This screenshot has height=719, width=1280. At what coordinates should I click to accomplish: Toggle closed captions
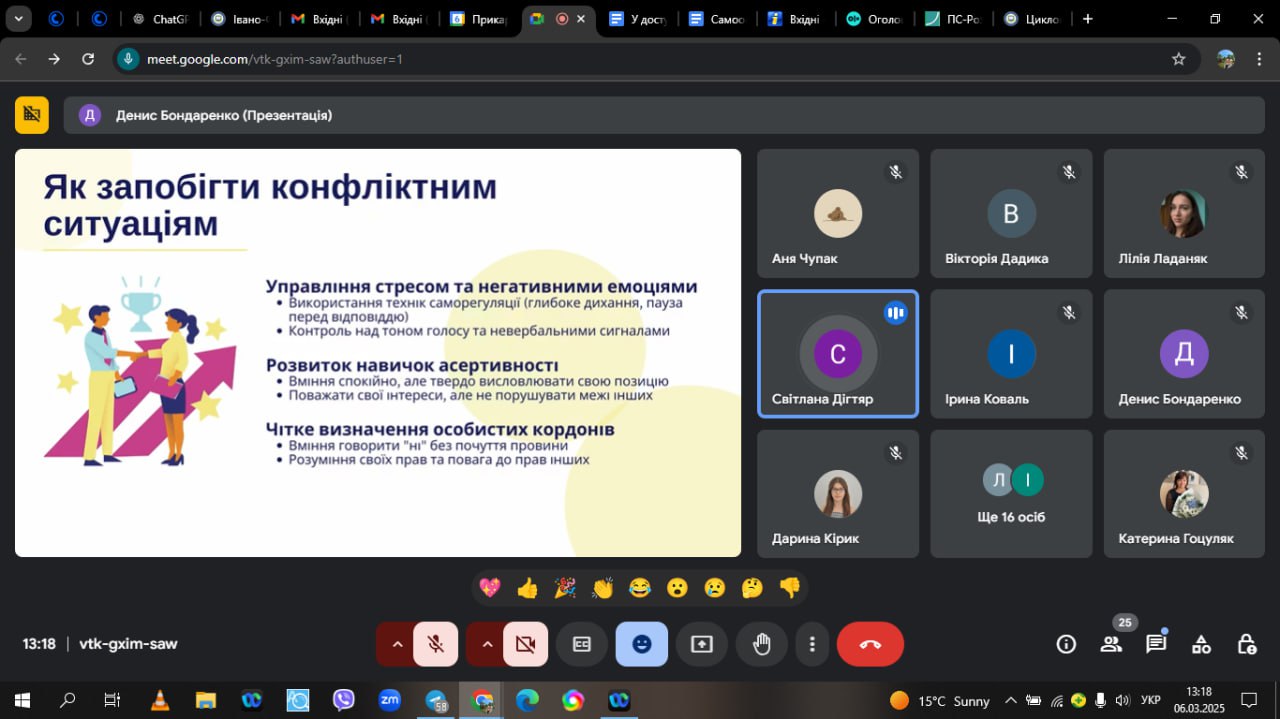582,644
